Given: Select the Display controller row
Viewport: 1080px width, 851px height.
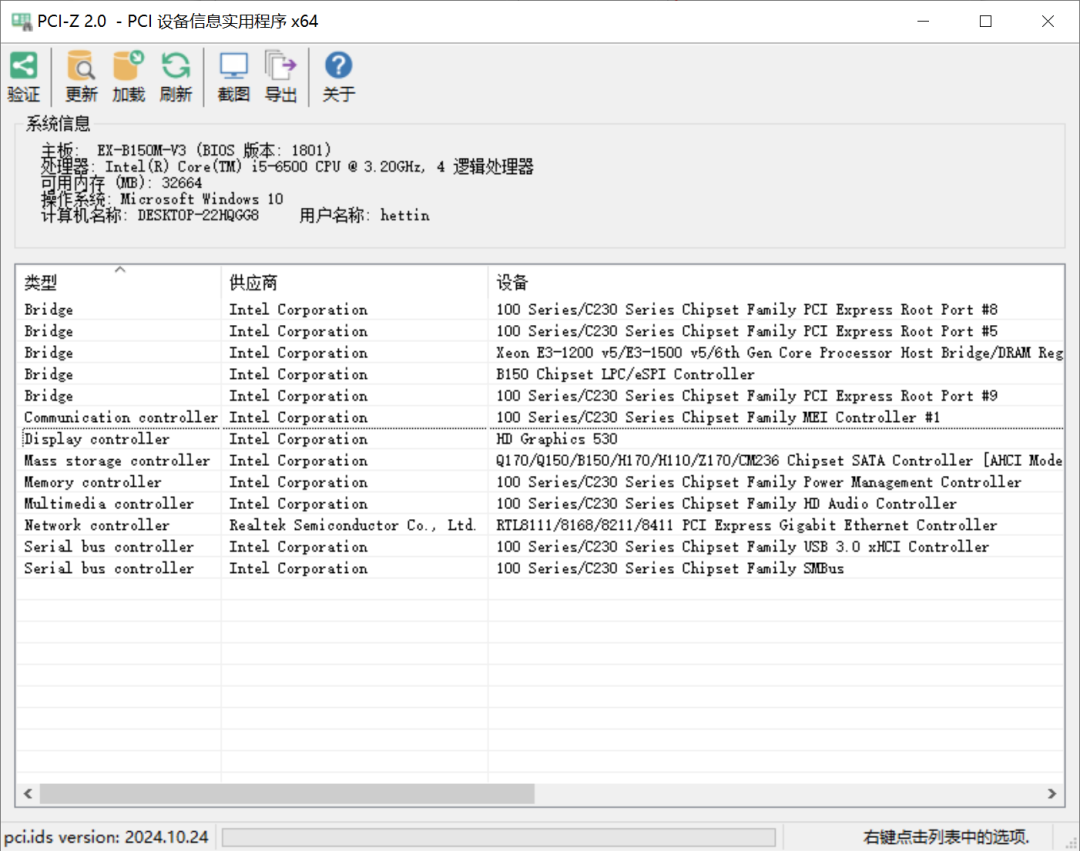Looking at the screenshot, I should 540,439.
